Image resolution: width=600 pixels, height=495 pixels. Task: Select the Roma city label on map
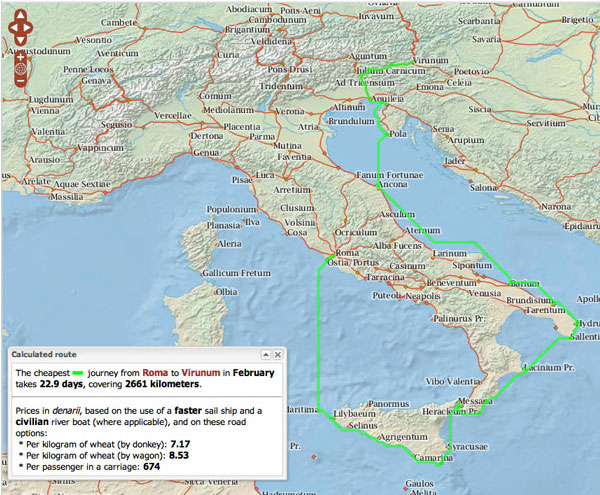pyautogui.click(x=347, y=253)
